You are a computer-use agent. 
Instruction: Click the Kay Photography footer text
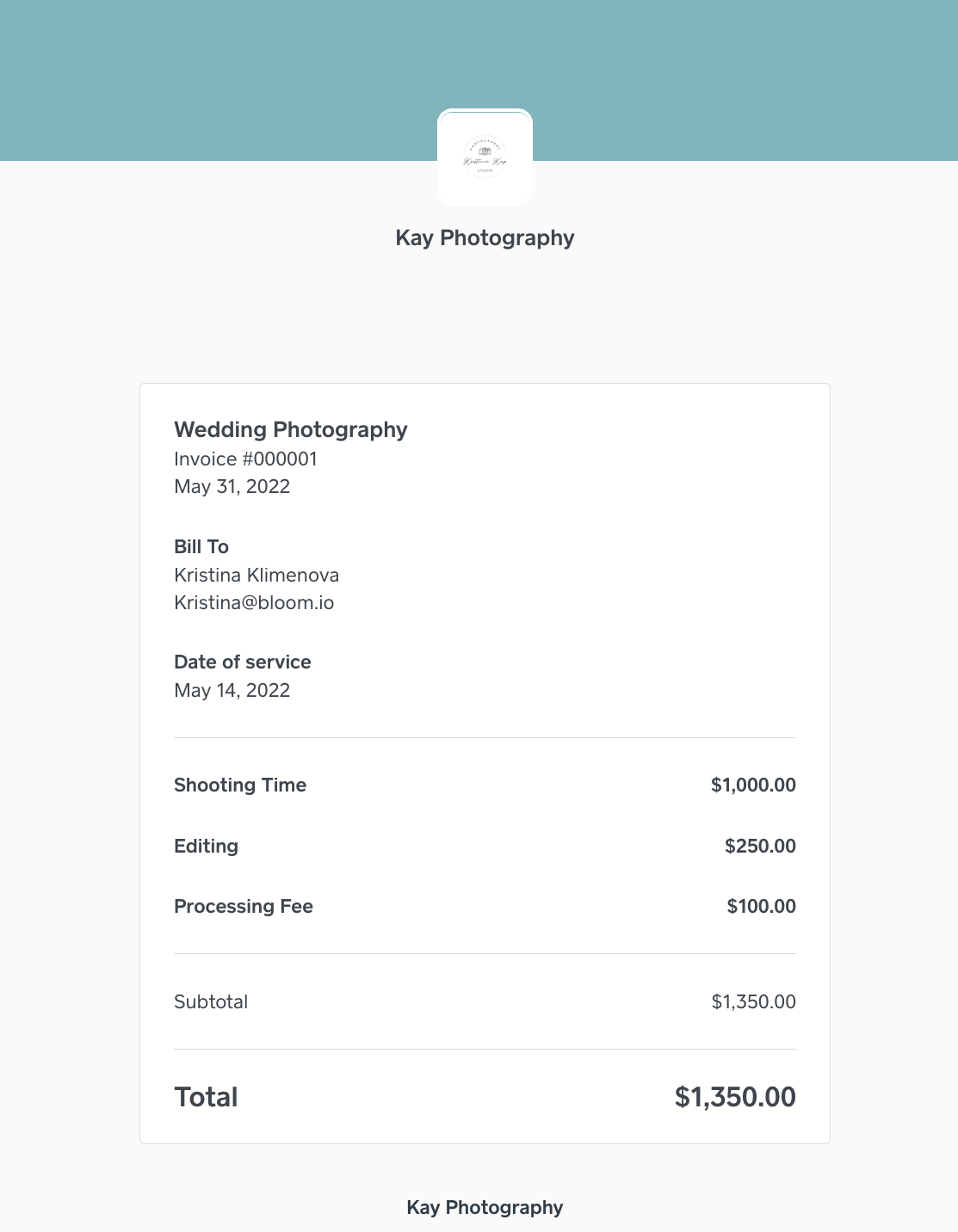point(485,1207)
